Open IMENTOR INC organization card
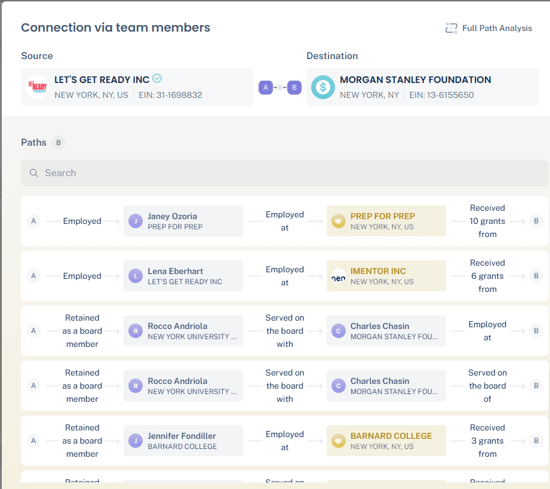The height and width of the screenshot is (489, 550). [386, 276]
